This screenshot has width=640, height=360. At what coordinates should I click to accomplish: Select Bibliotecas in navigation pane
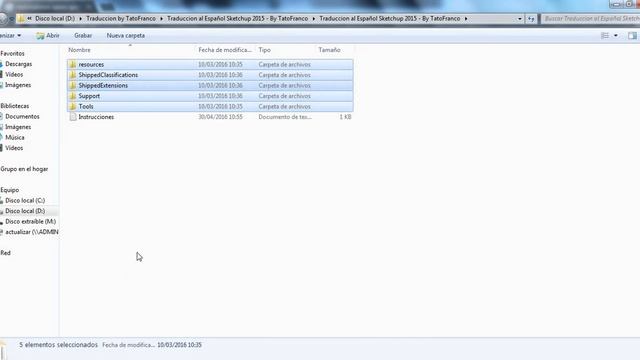pyautogui.click(x=15, y=106)
